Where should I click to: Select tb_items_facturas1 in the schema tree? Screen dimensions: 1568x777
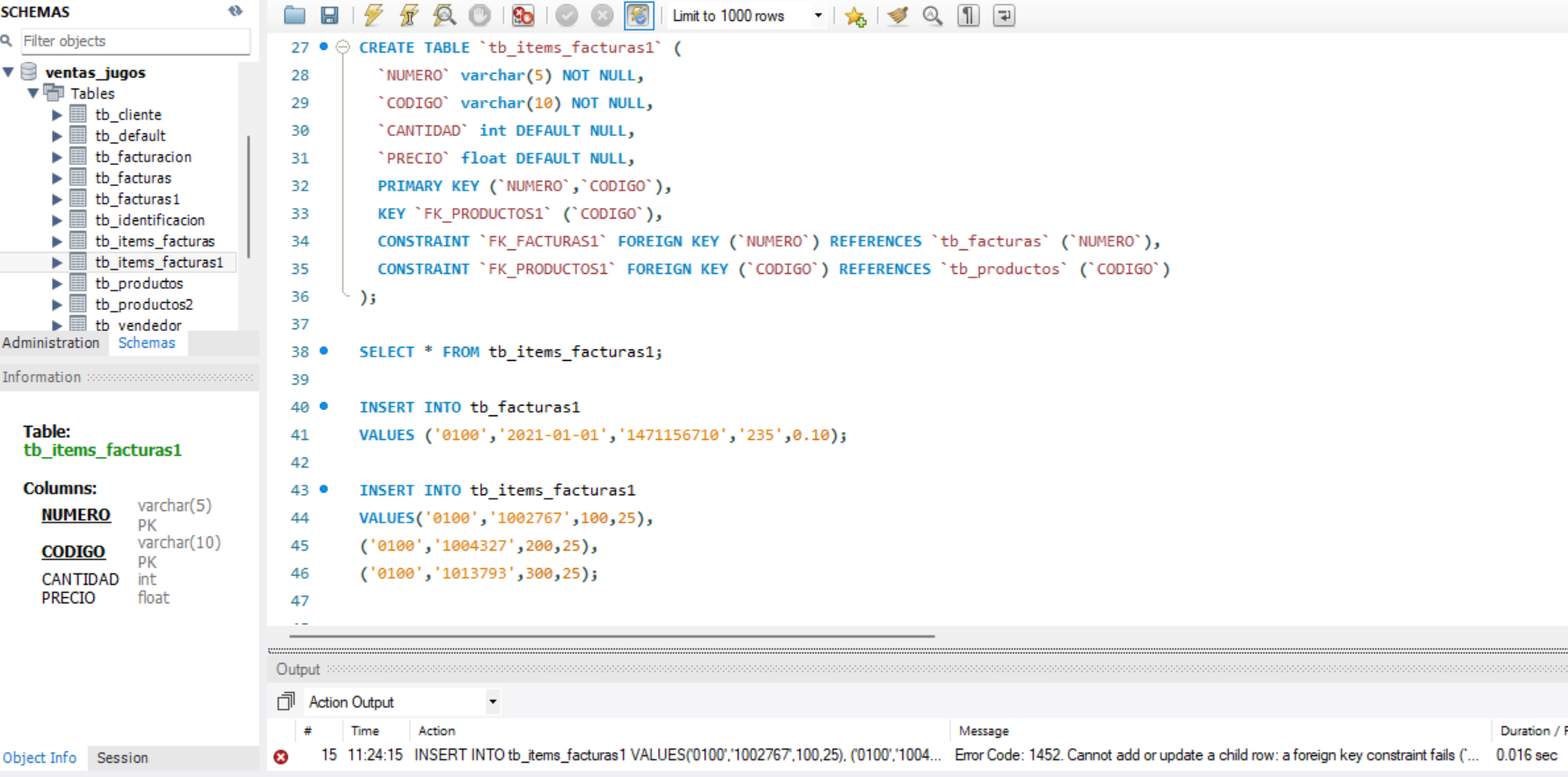coord(159,262)
